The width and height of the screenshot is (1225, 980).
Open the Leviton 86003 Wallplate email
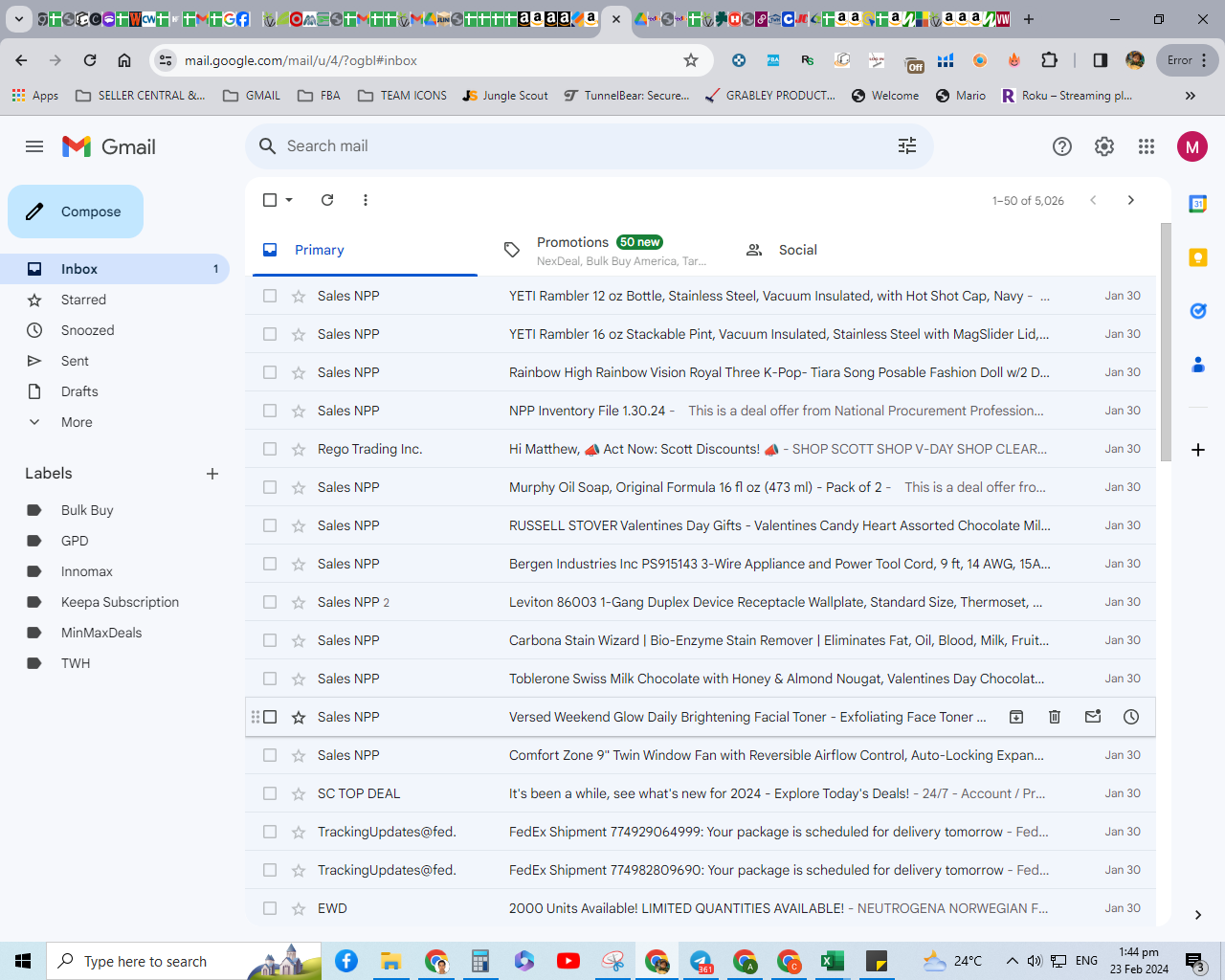700,602
